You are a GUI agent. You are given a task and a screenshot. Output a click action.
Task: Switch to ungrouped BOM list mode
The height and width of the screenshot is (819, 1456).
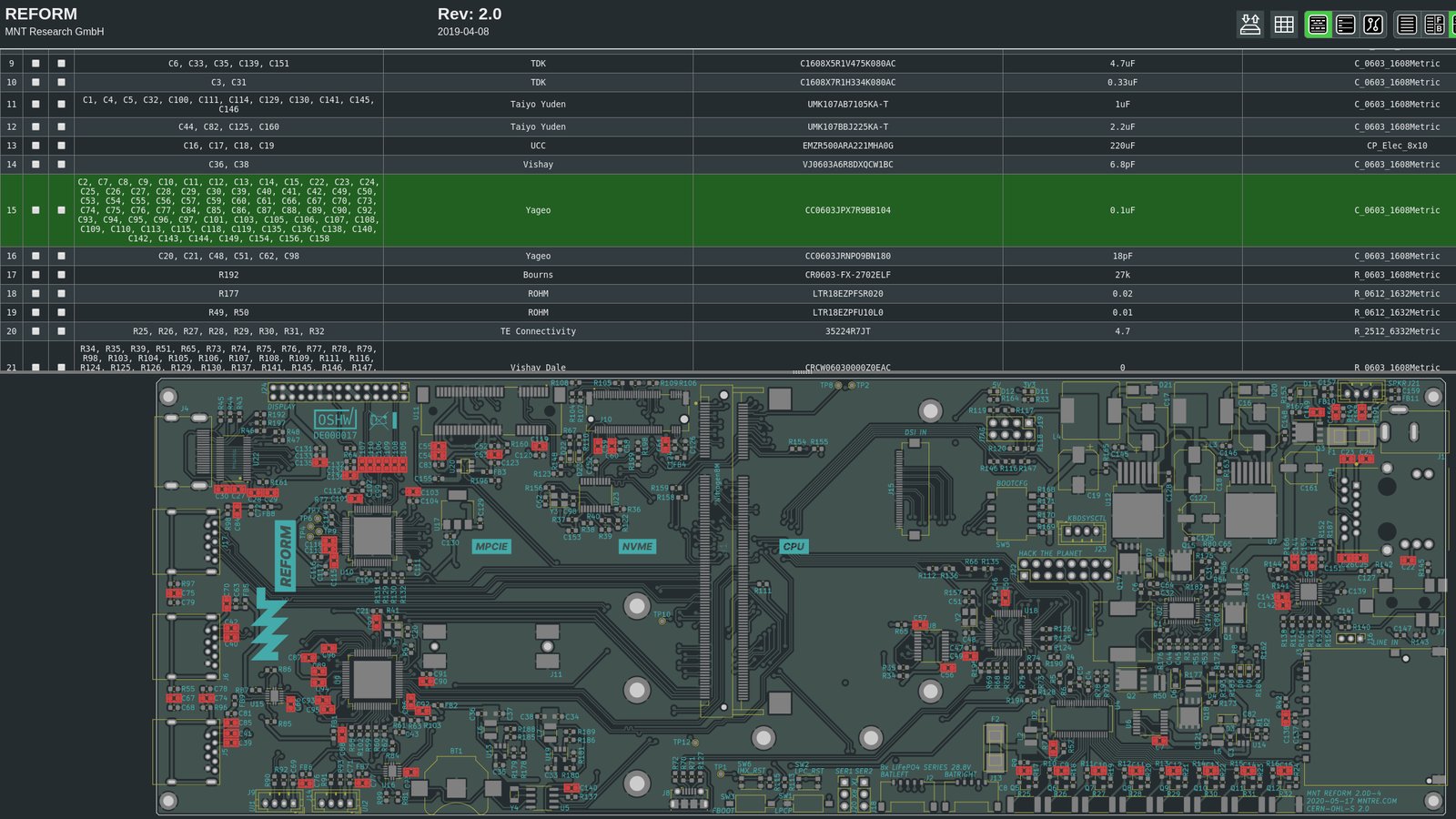[1345, 25]
